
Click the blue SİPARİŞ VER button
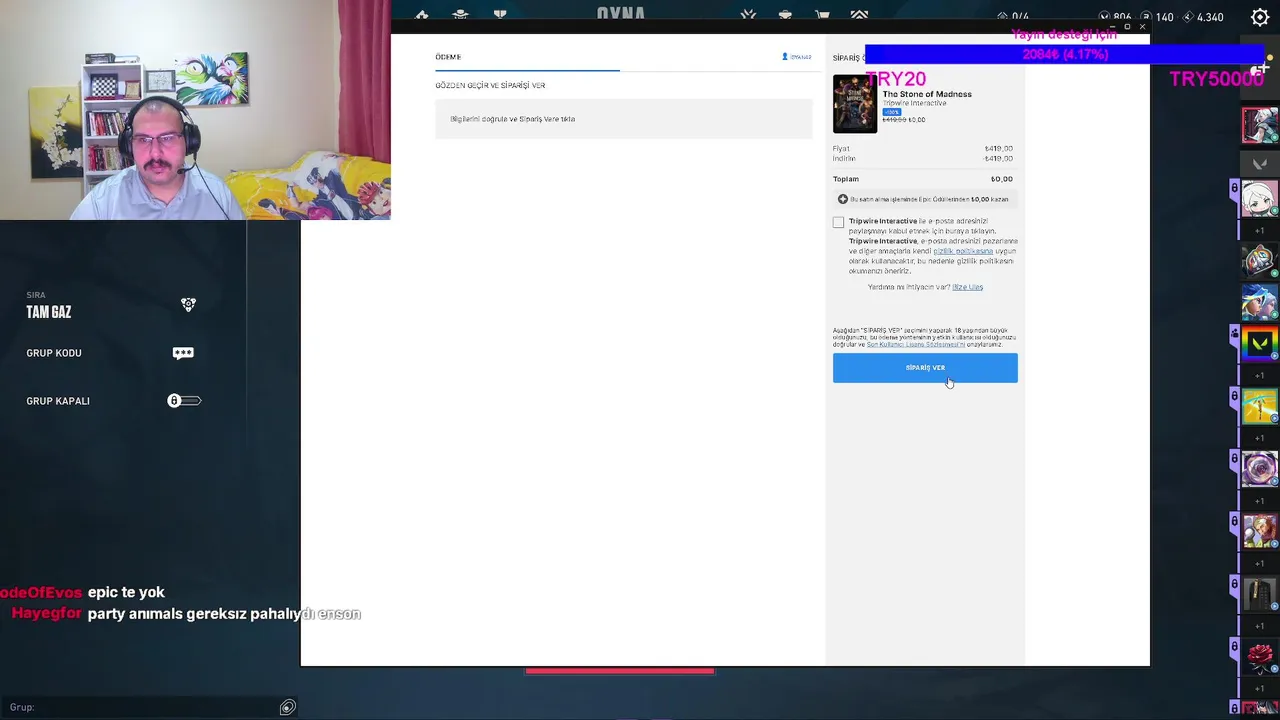925,368
